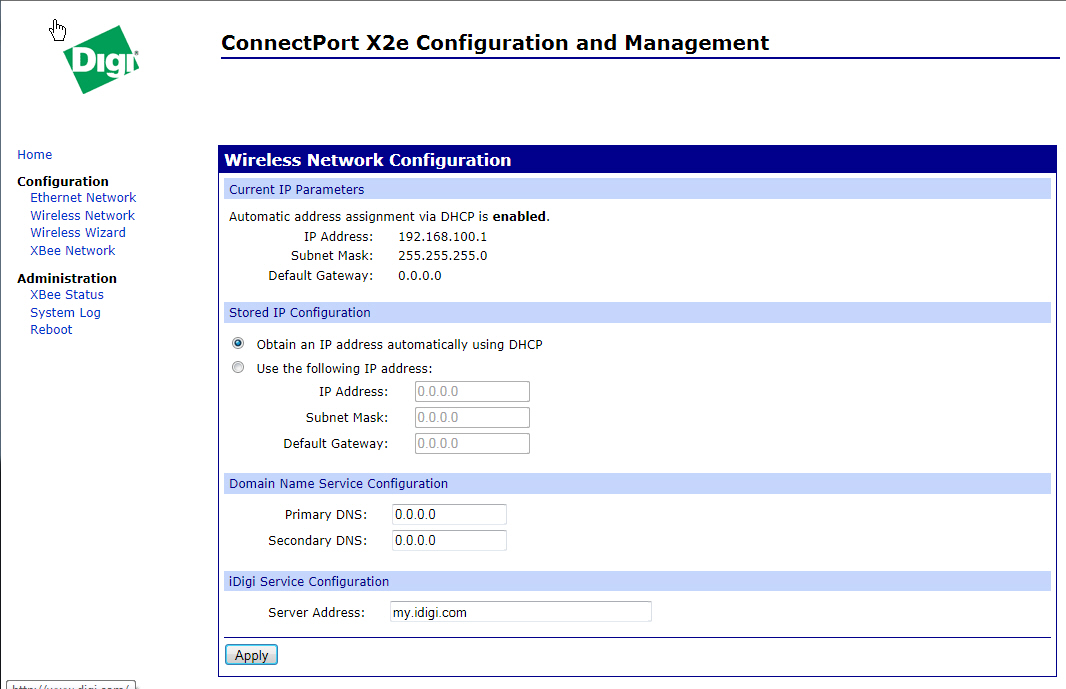This screenshot has height=689, width=1066.
Task: Select obtain IP automatically using DHCP
Action: (238, 344)
